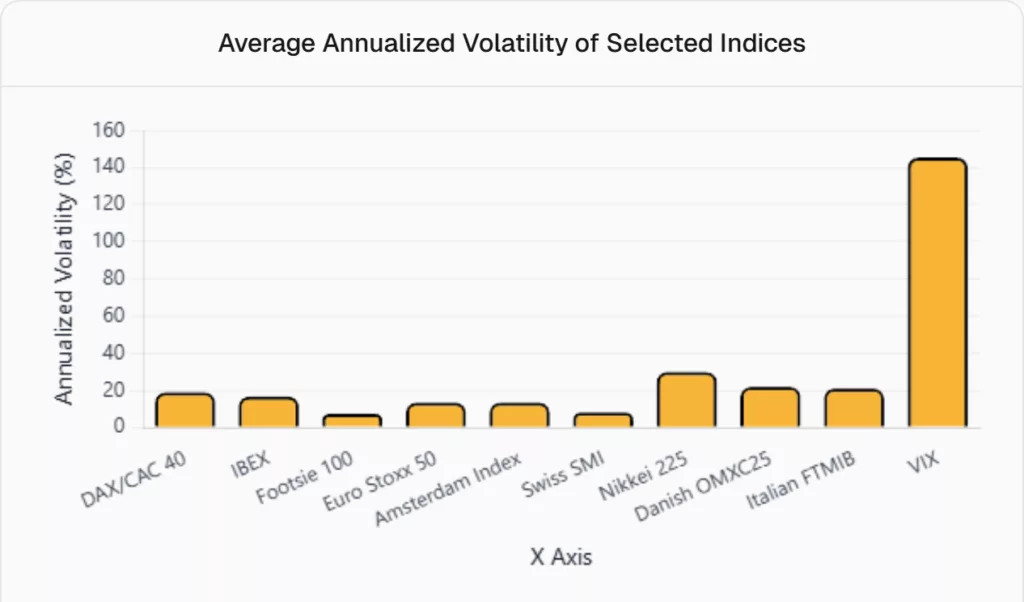Screen dimensions: 1024x602
Task: Click the 100 y-axis tick label
Action: click(x=108, y=241)
